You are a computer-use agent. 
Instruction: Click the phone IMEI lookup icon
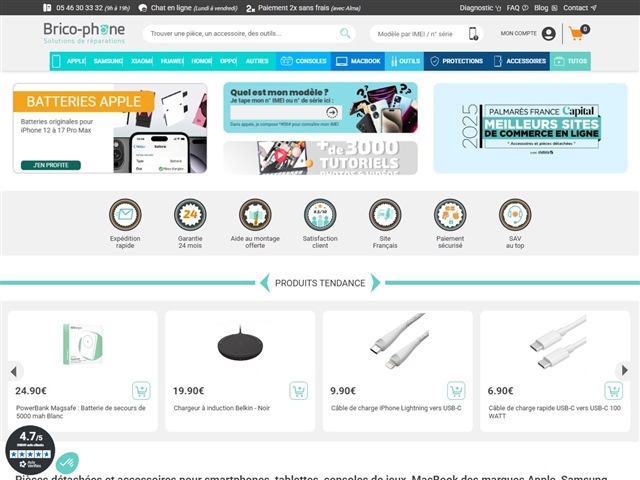point(473,33)
